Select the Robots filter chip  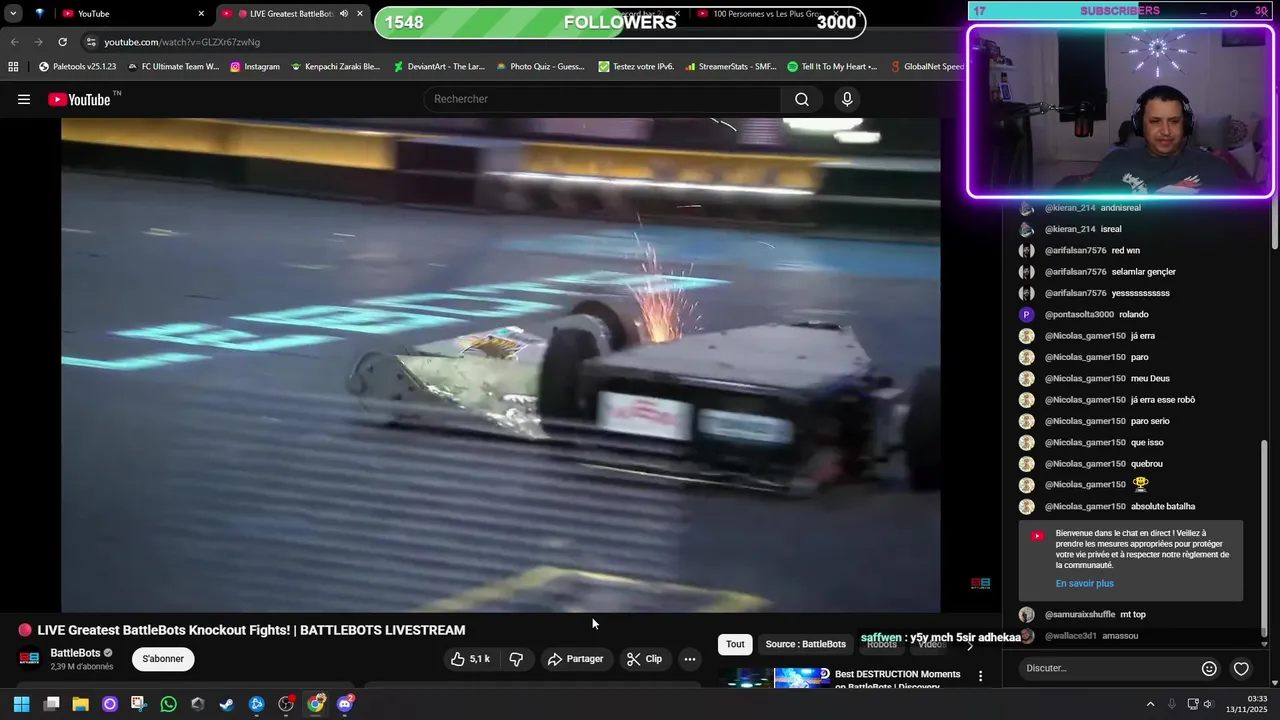point(881,644)
